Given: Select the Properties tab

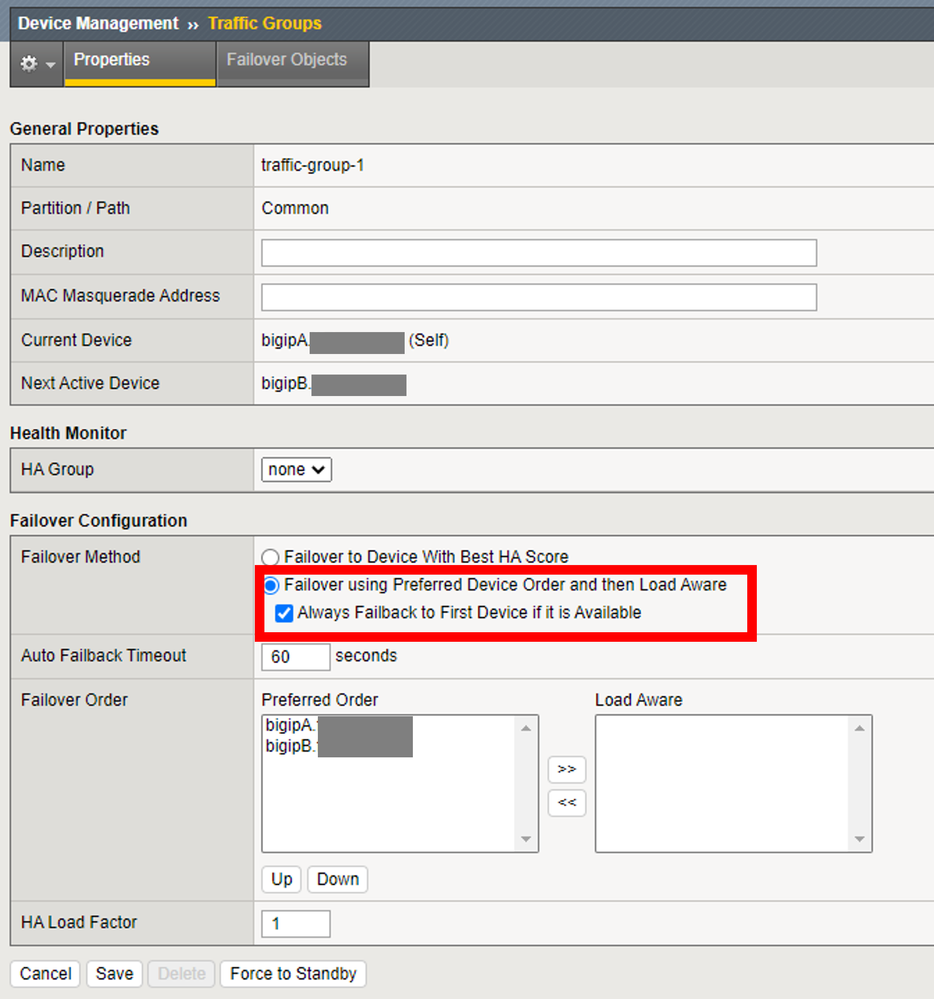Looking at the screenshot, I should click(112, 60).
